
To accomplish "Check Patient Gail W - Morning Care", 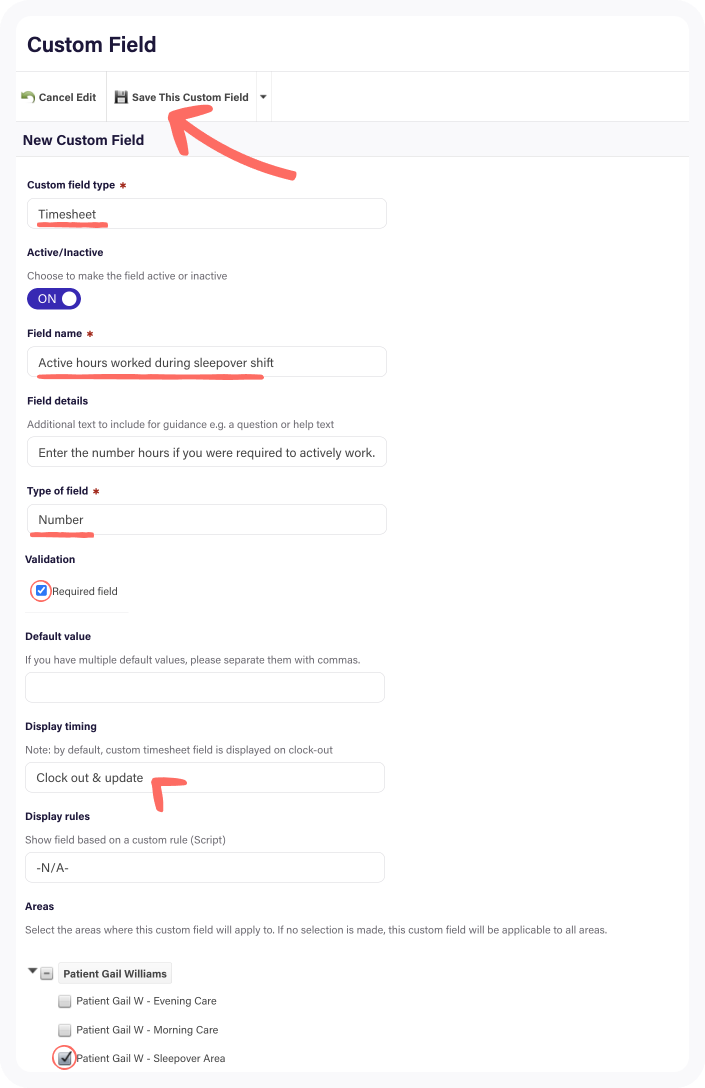I will coord(65,1030).
